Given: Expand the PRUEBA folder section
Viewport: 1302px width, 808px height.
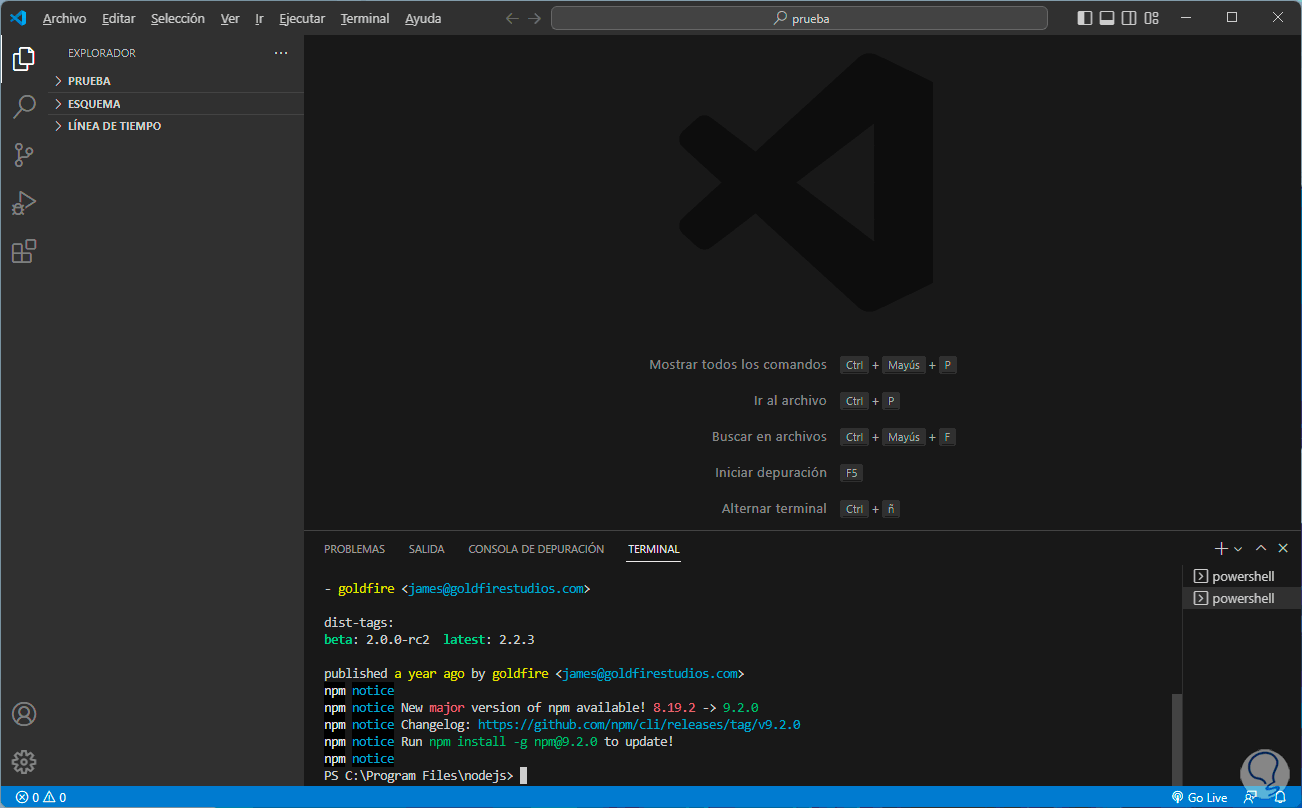Looking at the screenshot, I should tap(89, 81).
